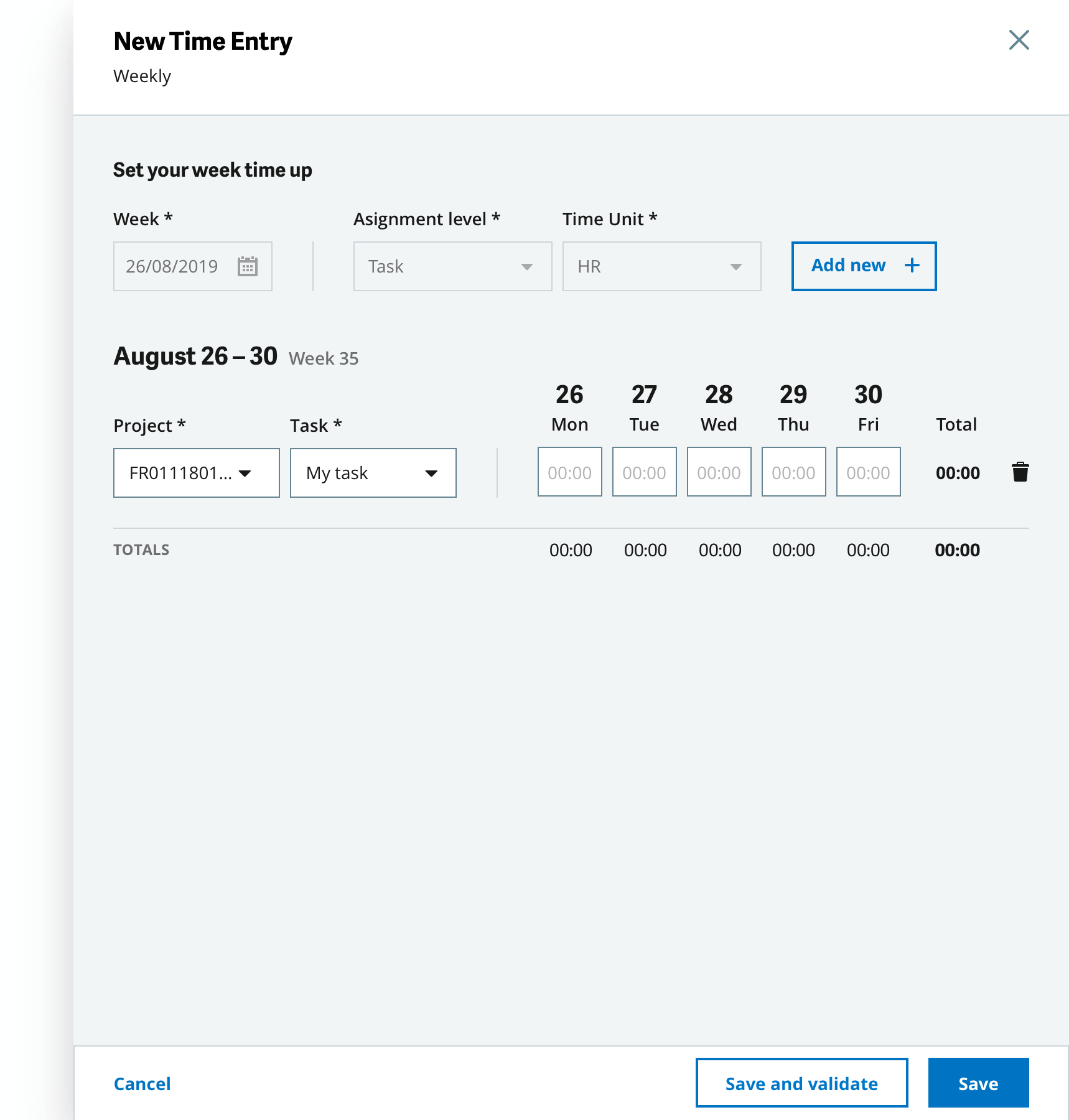
Task: Click Wednesday's time entry field
Action: click(x=719, y=472)
